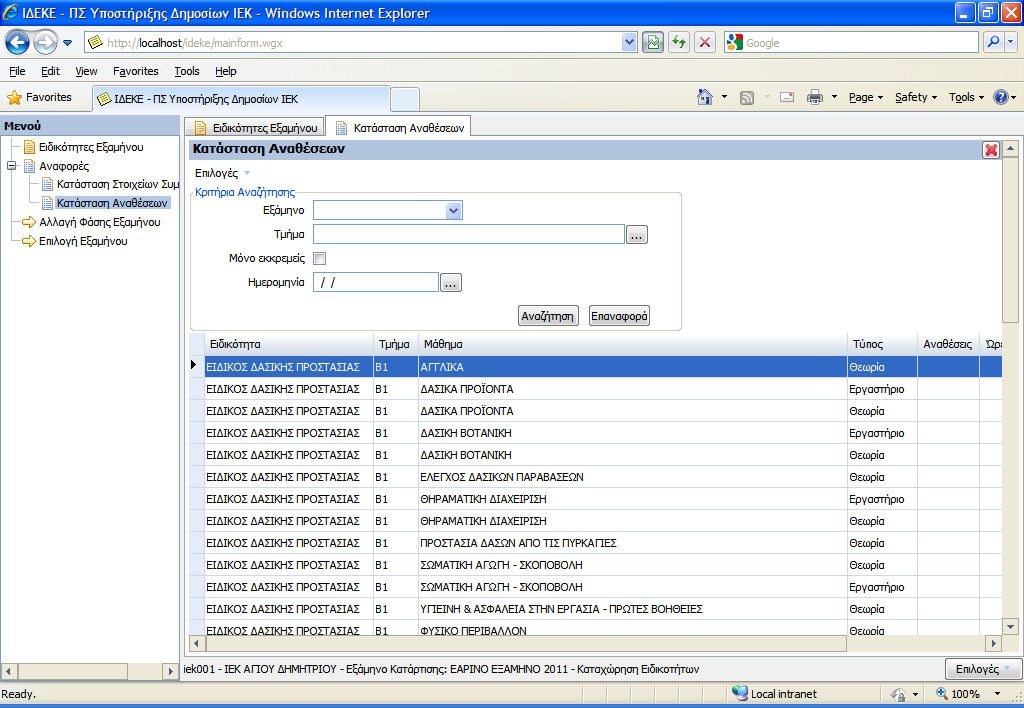Click the Read Mail icon
The width and height of the screenshot is (1024, 708).
tap(787, 97)
